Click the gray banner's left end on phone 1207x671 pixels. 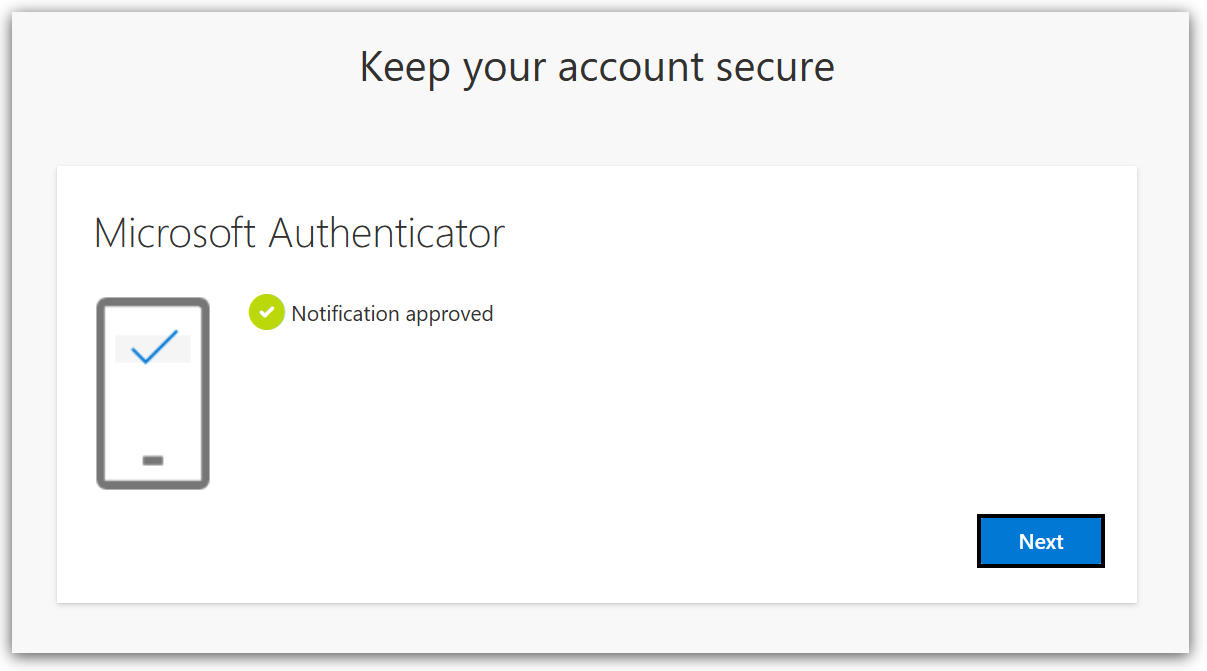click(x=122, y=349)
